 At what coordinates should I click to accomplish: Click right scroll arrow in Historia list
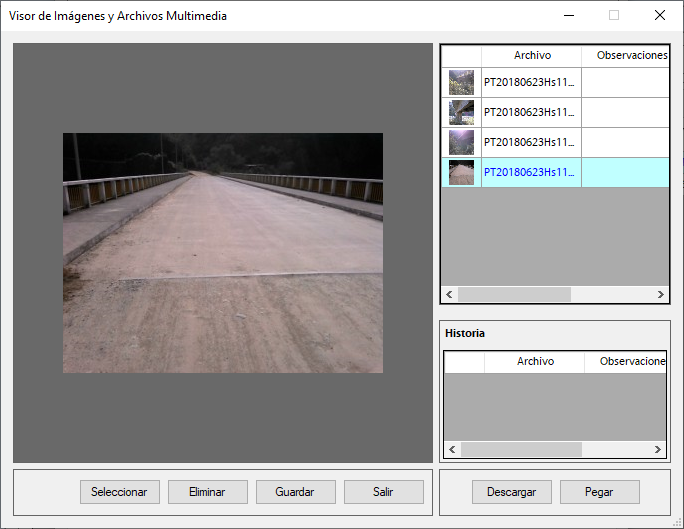[659, 450]
